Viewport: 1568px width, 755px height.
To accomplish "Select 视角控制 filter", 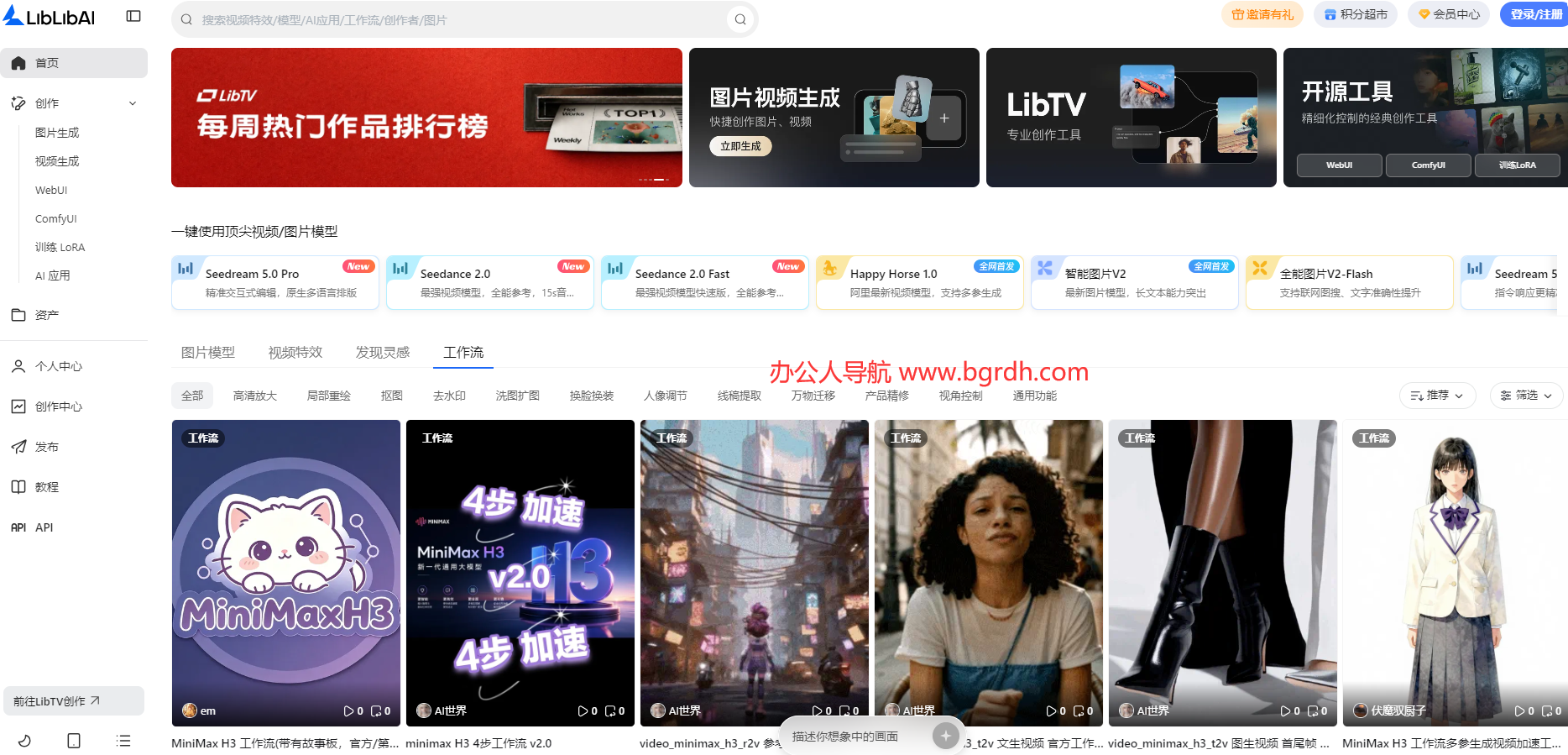I will pyautogui.click(x=961, y=396).
